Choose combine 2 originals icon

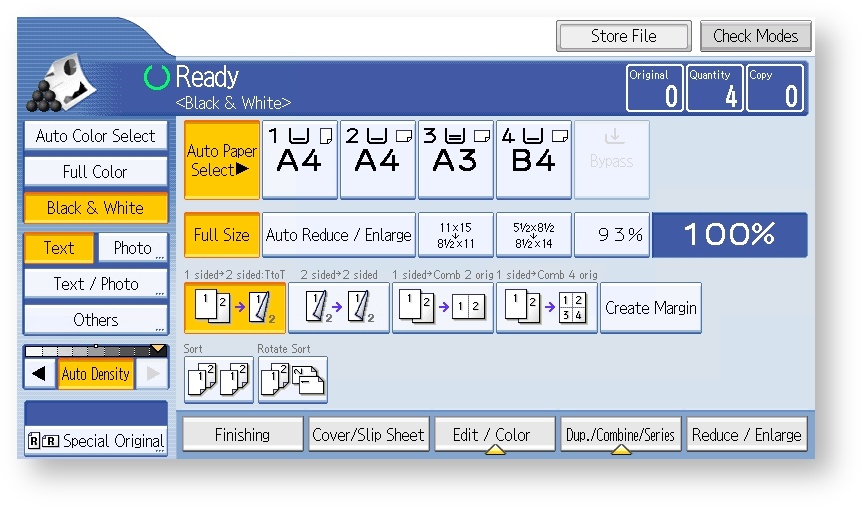[x=443, y=308]
